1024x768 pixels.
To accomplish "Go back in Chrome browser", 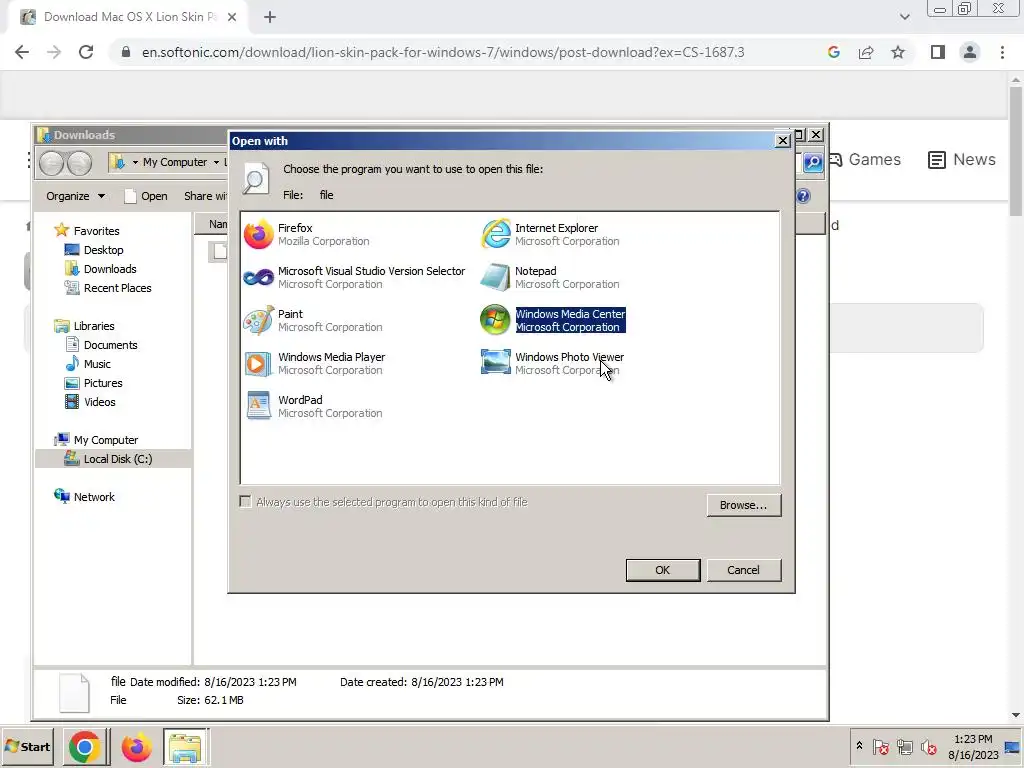I will click(x=22, y=52).
